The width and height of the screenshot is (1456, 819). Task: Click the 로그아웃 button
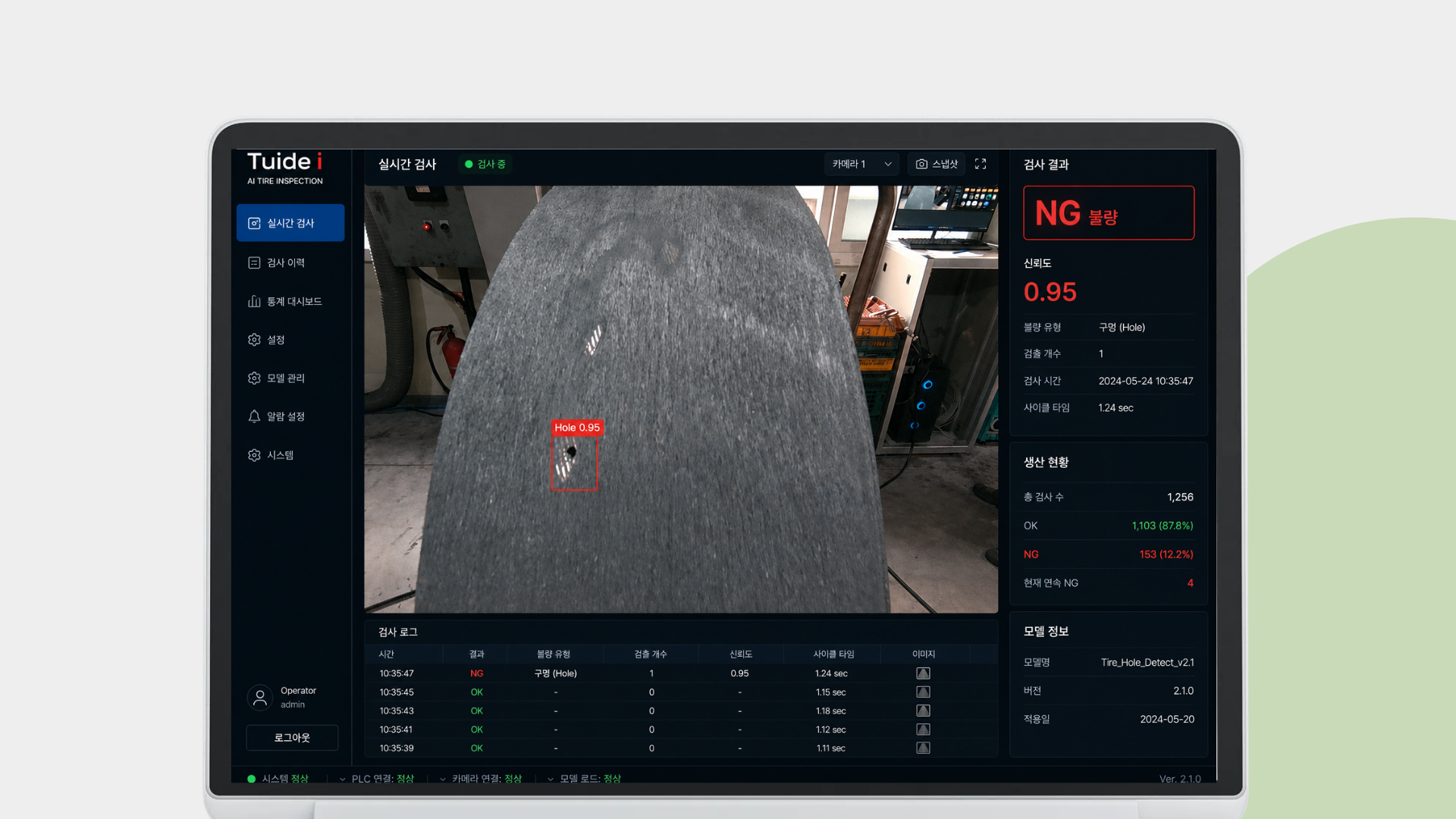coord(292,738)
